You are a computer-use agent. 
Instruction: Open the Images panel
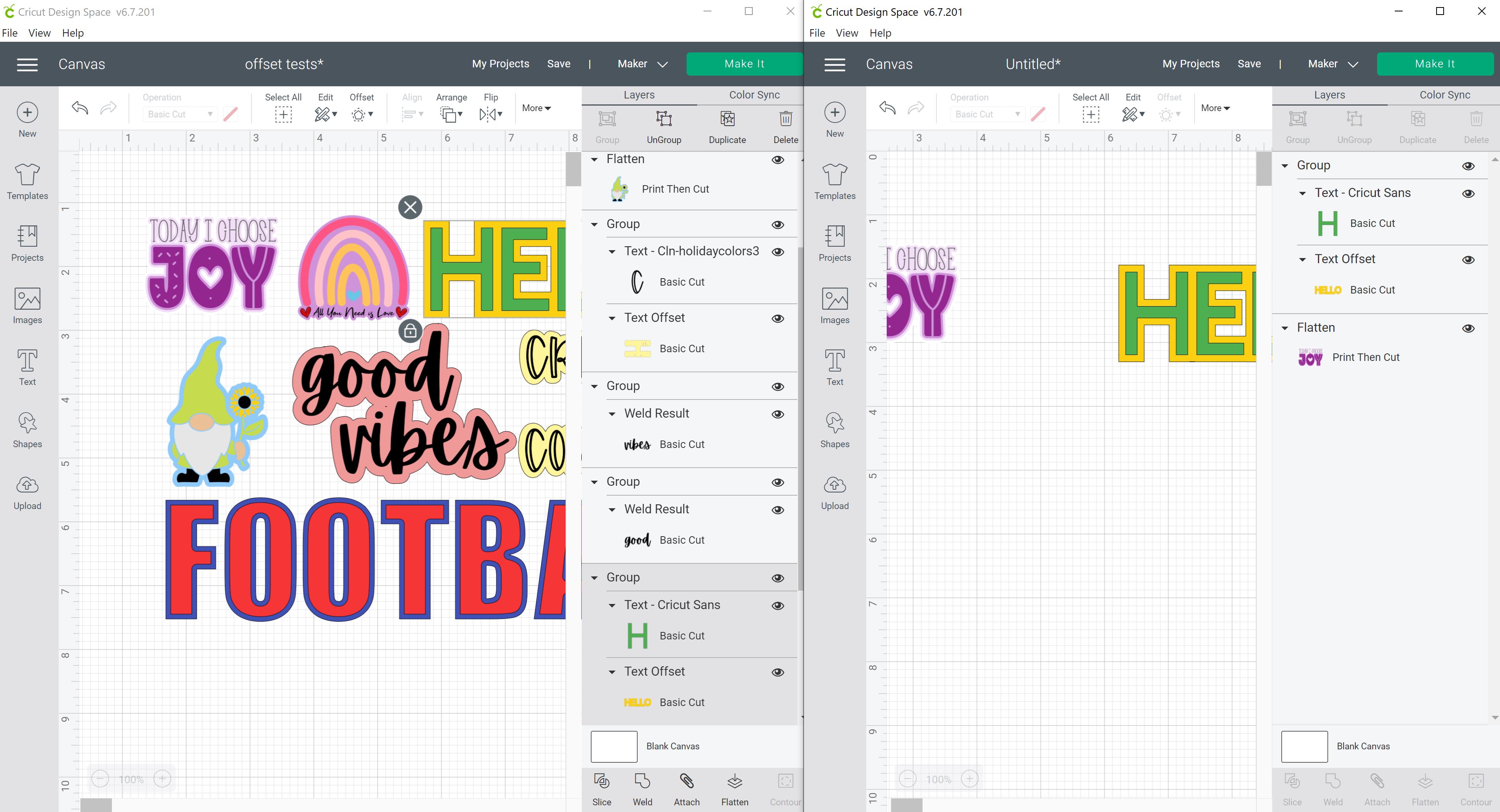click(x=27, y=306)
